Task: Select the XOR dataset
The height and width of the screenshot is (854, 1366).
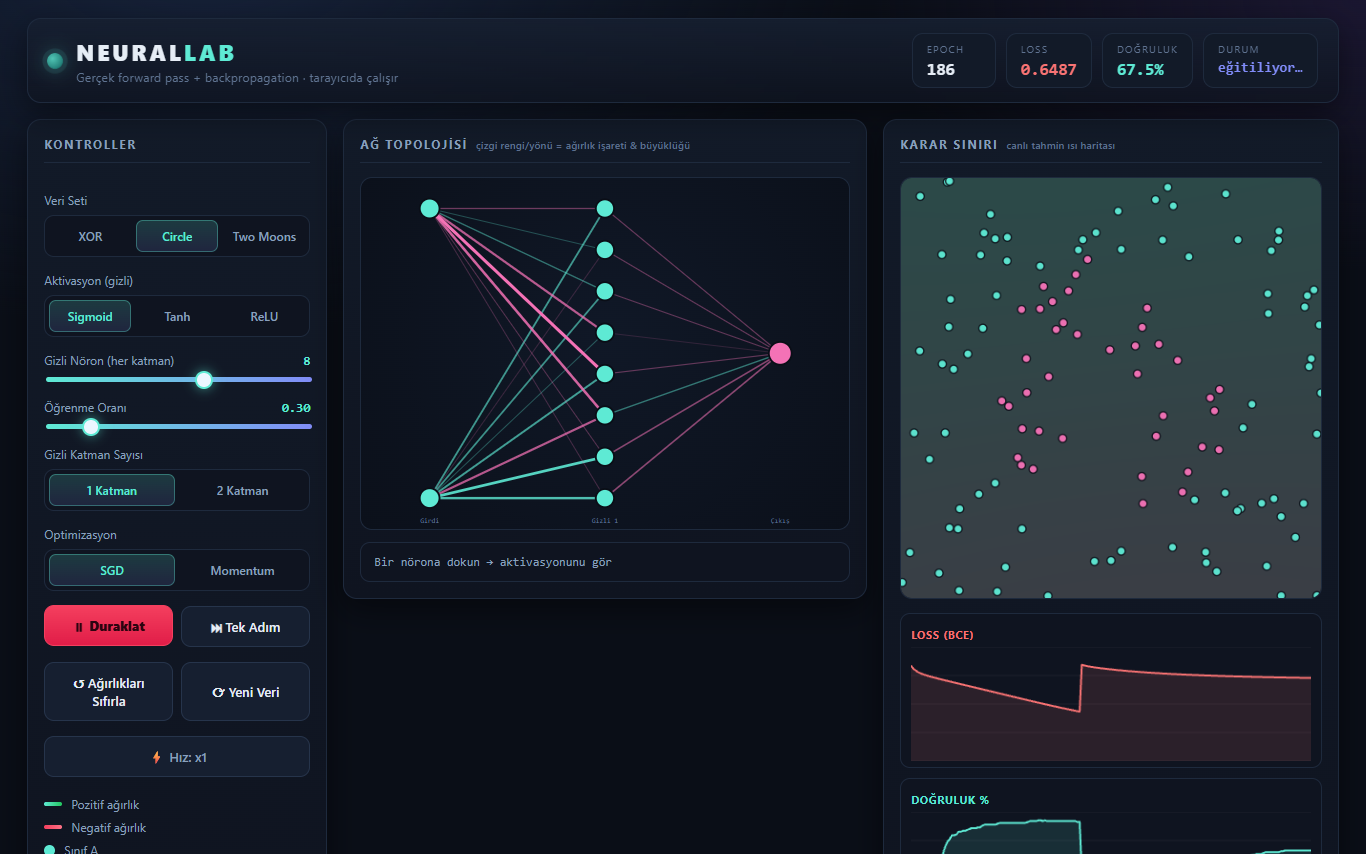Action: pos(91,237)
